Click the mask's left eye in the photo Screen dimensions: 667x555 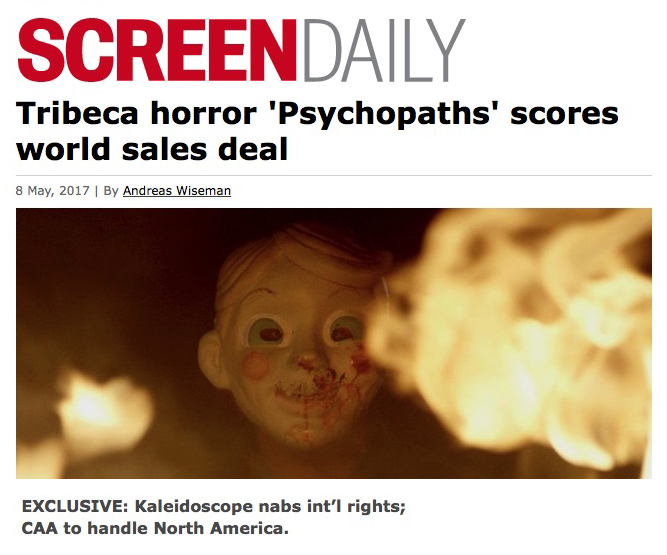[266, 332]
